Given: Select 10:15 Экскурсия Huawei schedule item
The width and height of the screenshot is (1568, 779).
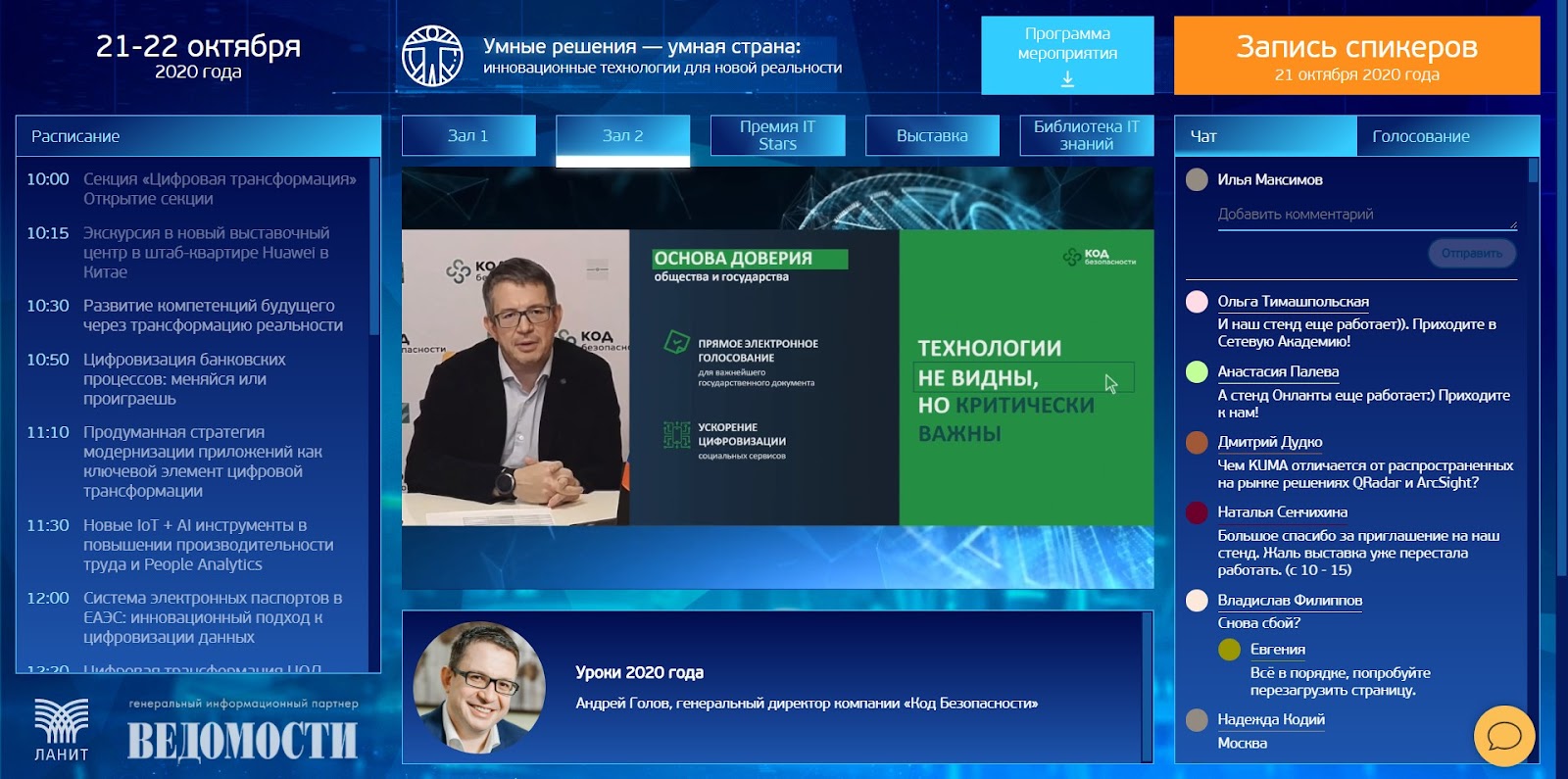Looking at the screenshot, I should (x=192, y=253).
